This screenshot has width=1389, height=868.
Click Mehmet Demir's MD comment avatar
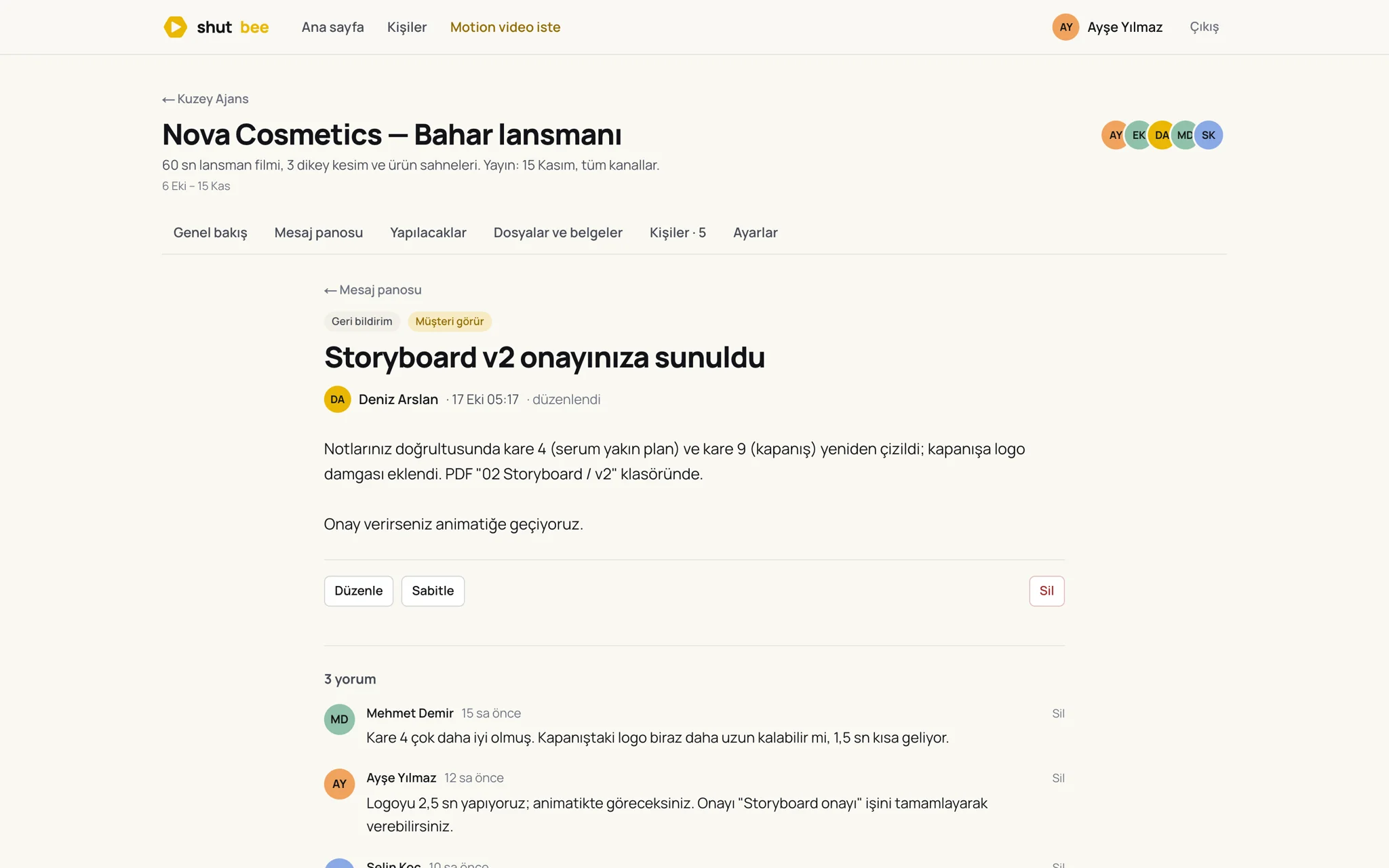339,719
